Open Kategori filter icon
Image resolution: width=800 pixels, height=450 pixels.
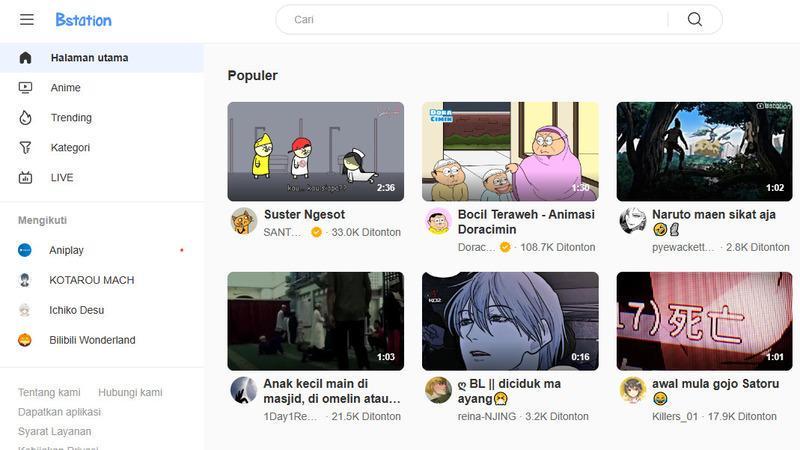(x=25, y=147)
